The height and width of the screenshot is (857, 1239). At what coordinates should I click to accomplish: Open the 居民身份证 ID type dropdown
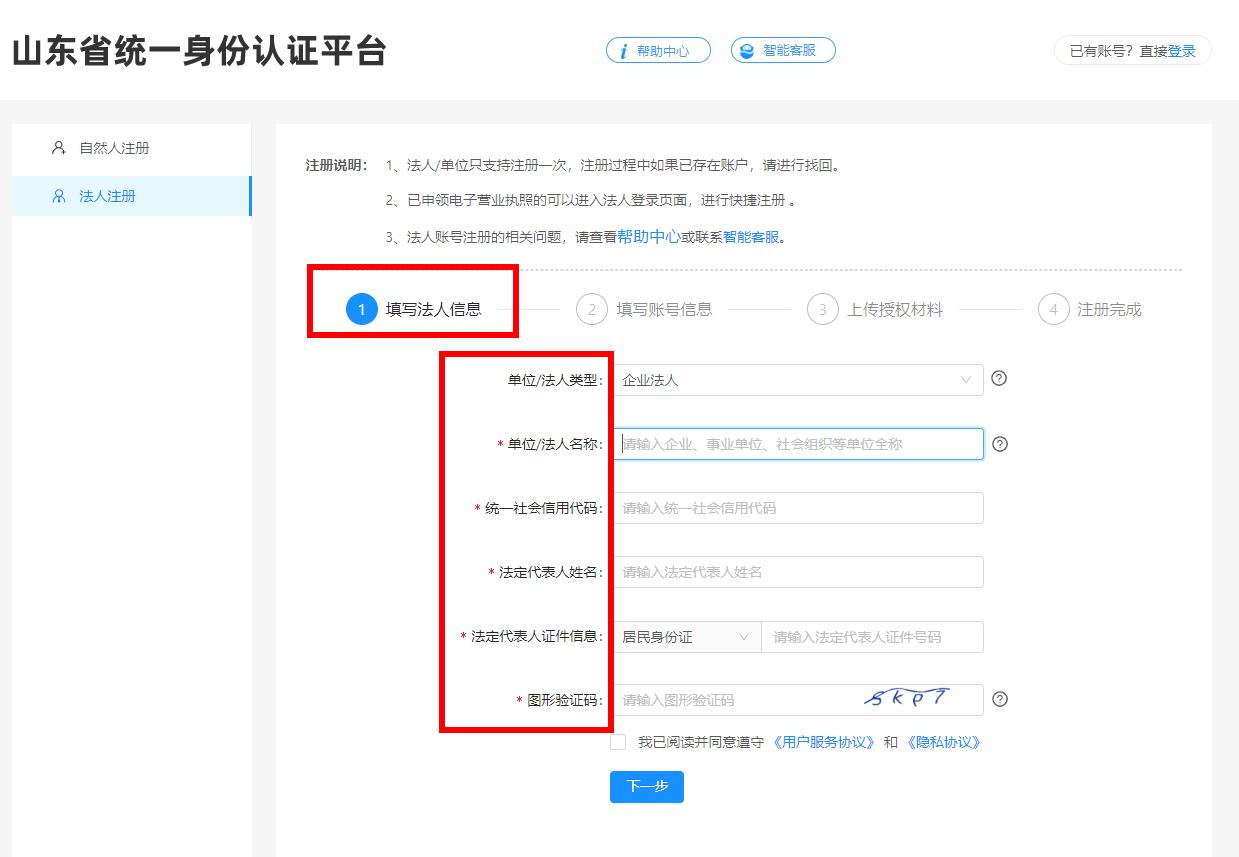point(686,637)
